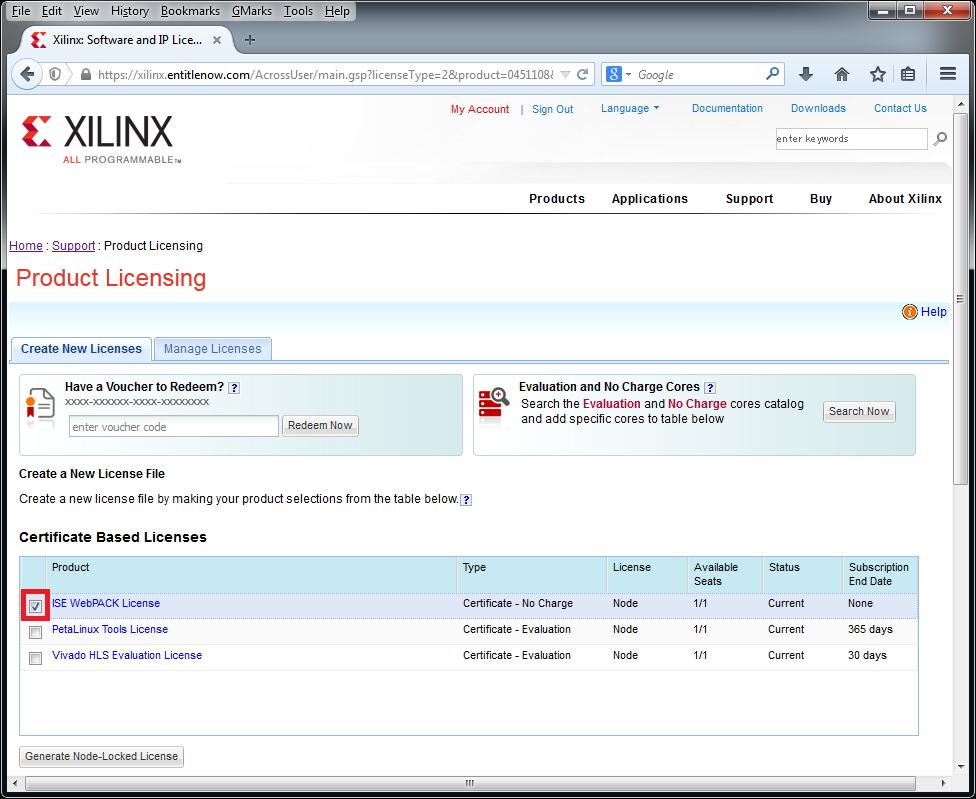Click the site search magnifier icon
Viewport: 976px width, 799px height.
[940, 139]
